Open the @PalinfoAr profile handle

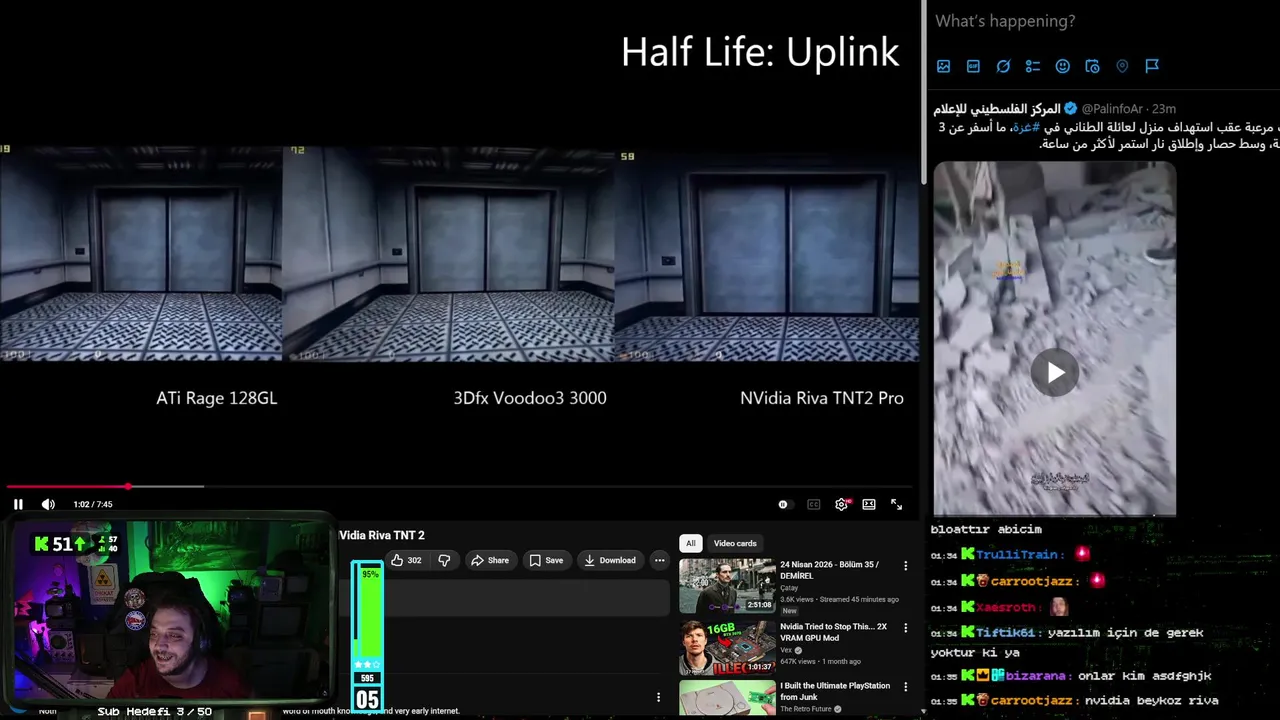pyautogui.click(x=1112, y=109)
